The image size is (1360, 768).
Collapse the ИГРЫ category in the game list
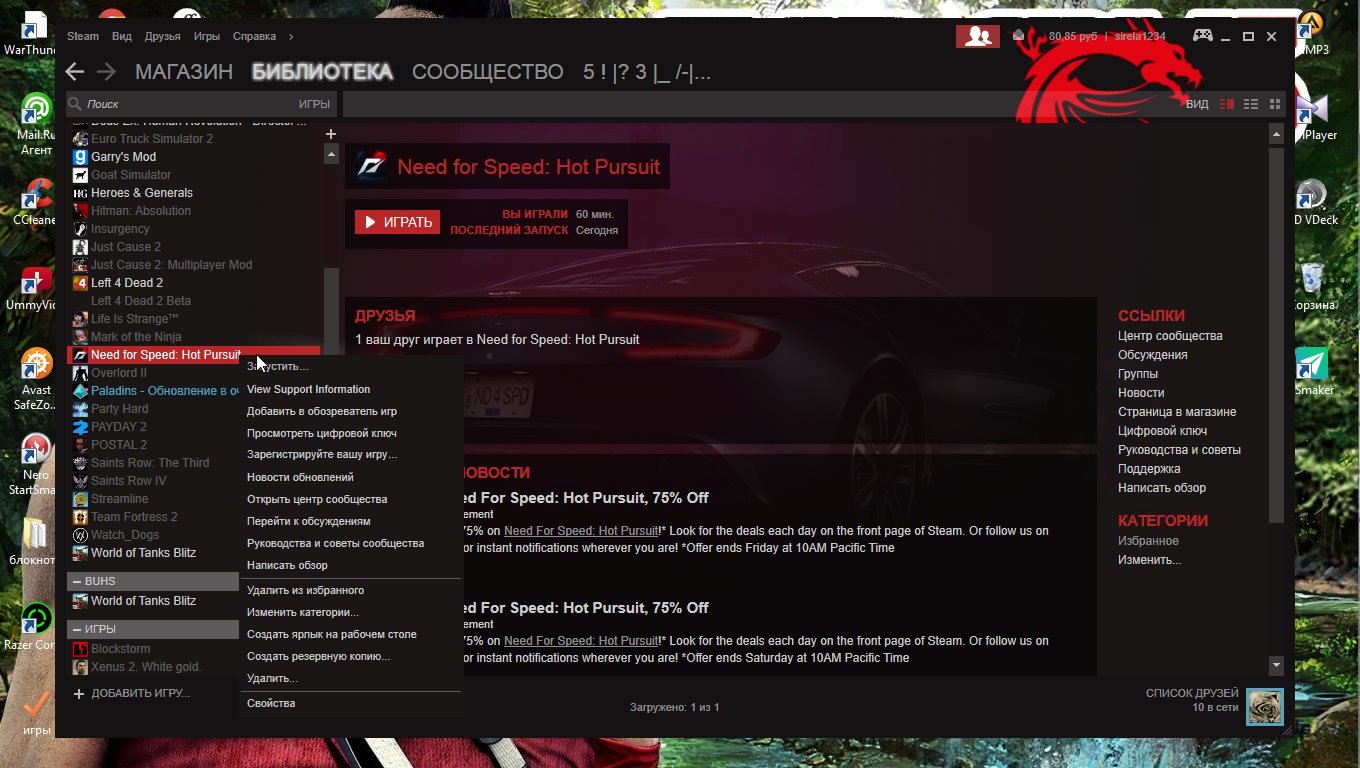coord(78,629)
